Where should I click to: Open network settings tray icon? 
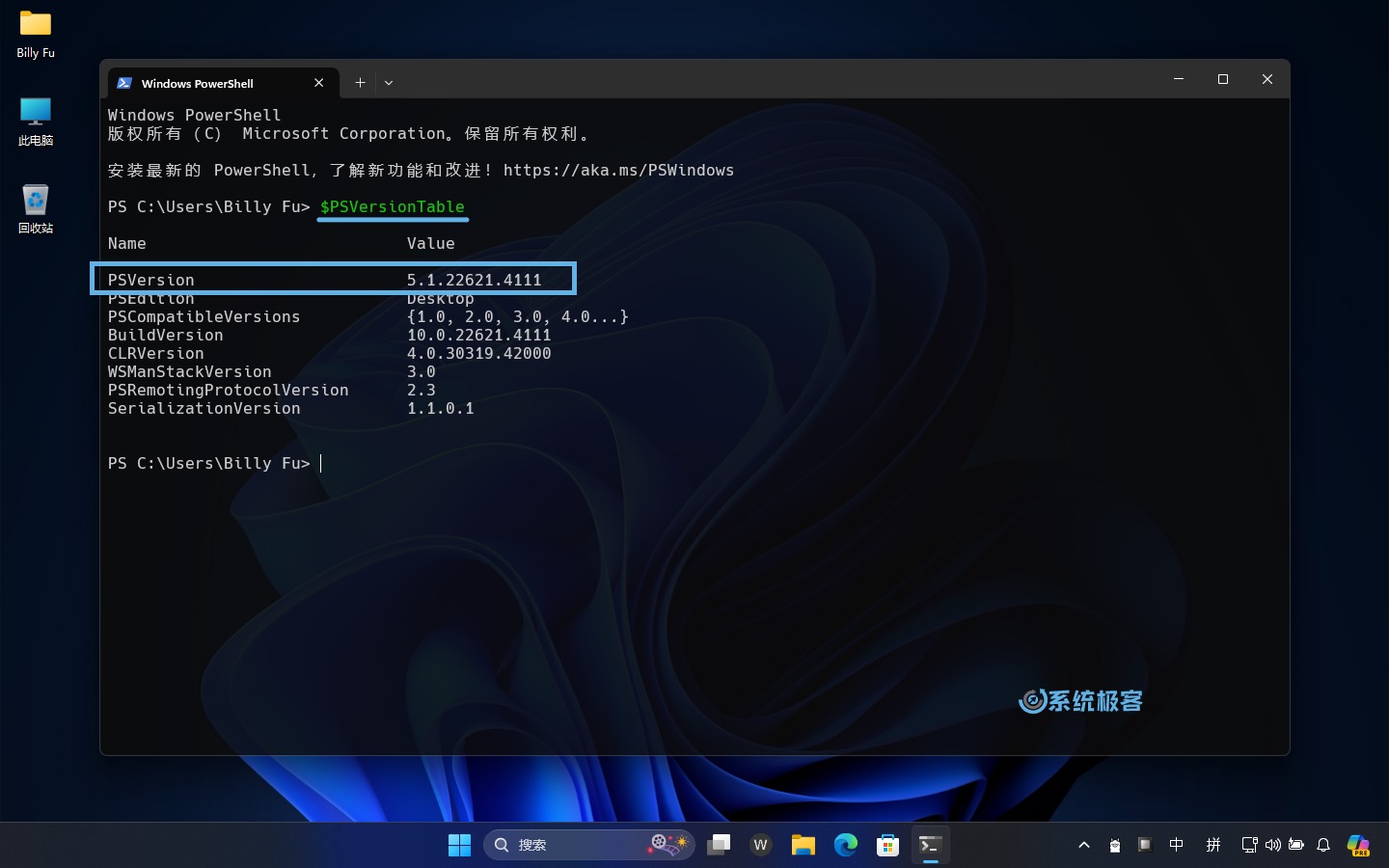click(1249, 845)
